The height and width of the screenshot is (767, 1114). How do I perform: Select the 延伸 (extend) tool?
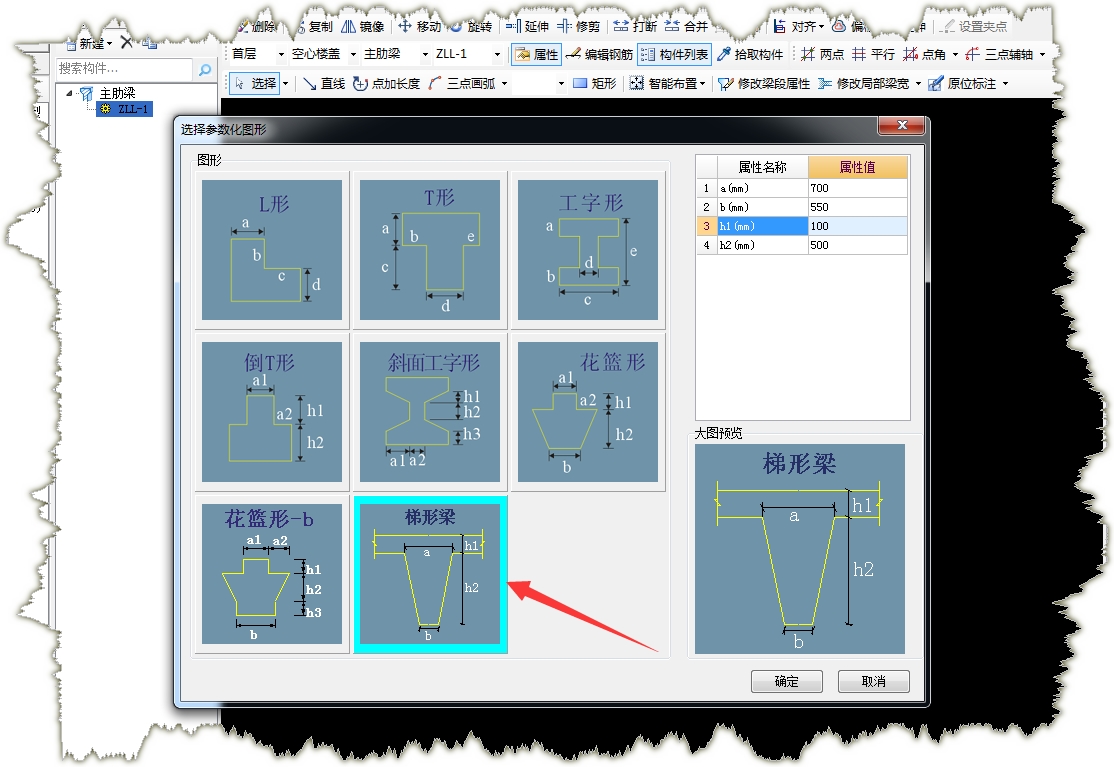pos(527,26)
